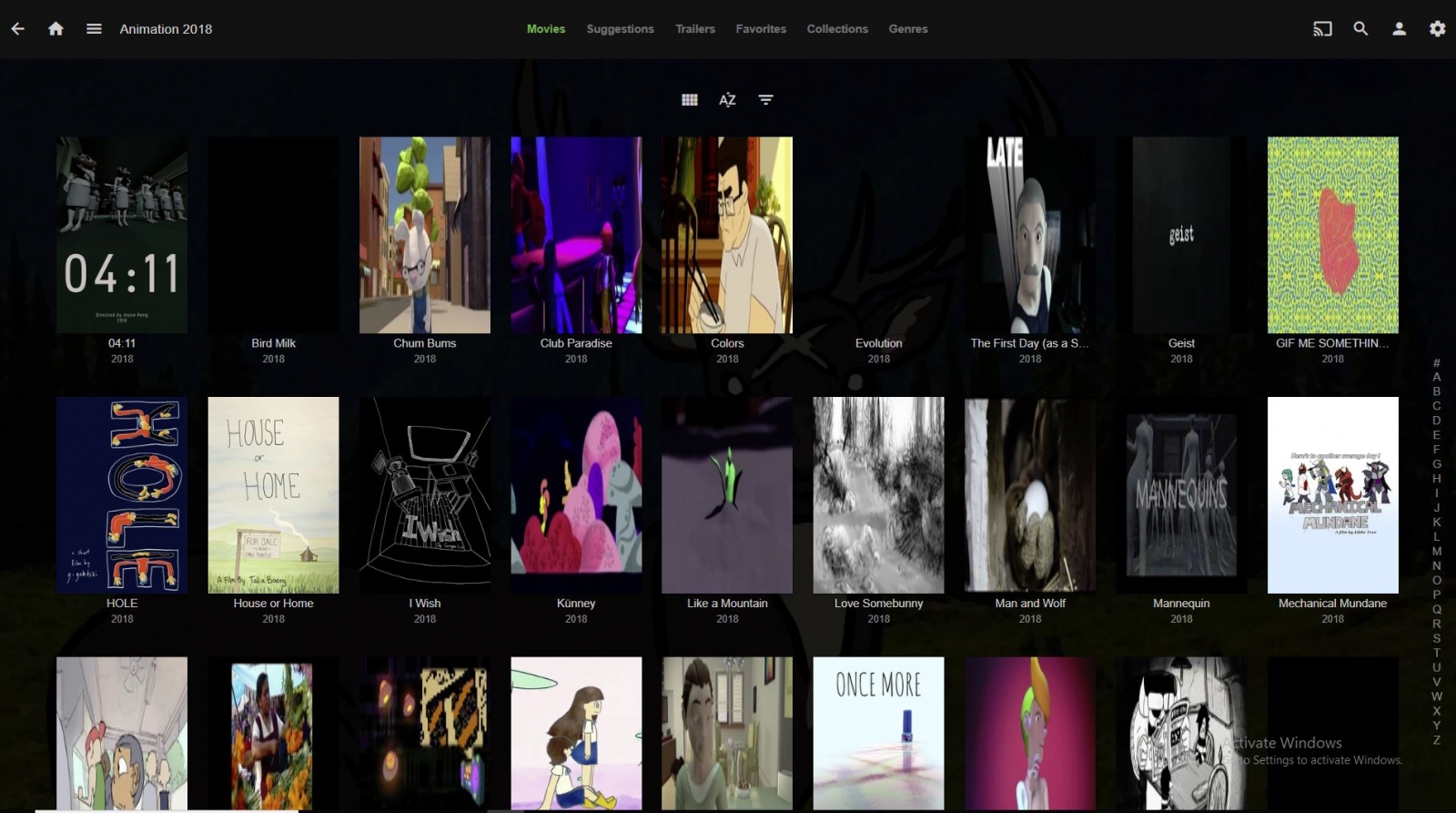The image size is (1456, 813).
Task: Switch to the Suggestions tab
Action: (621, 29)
